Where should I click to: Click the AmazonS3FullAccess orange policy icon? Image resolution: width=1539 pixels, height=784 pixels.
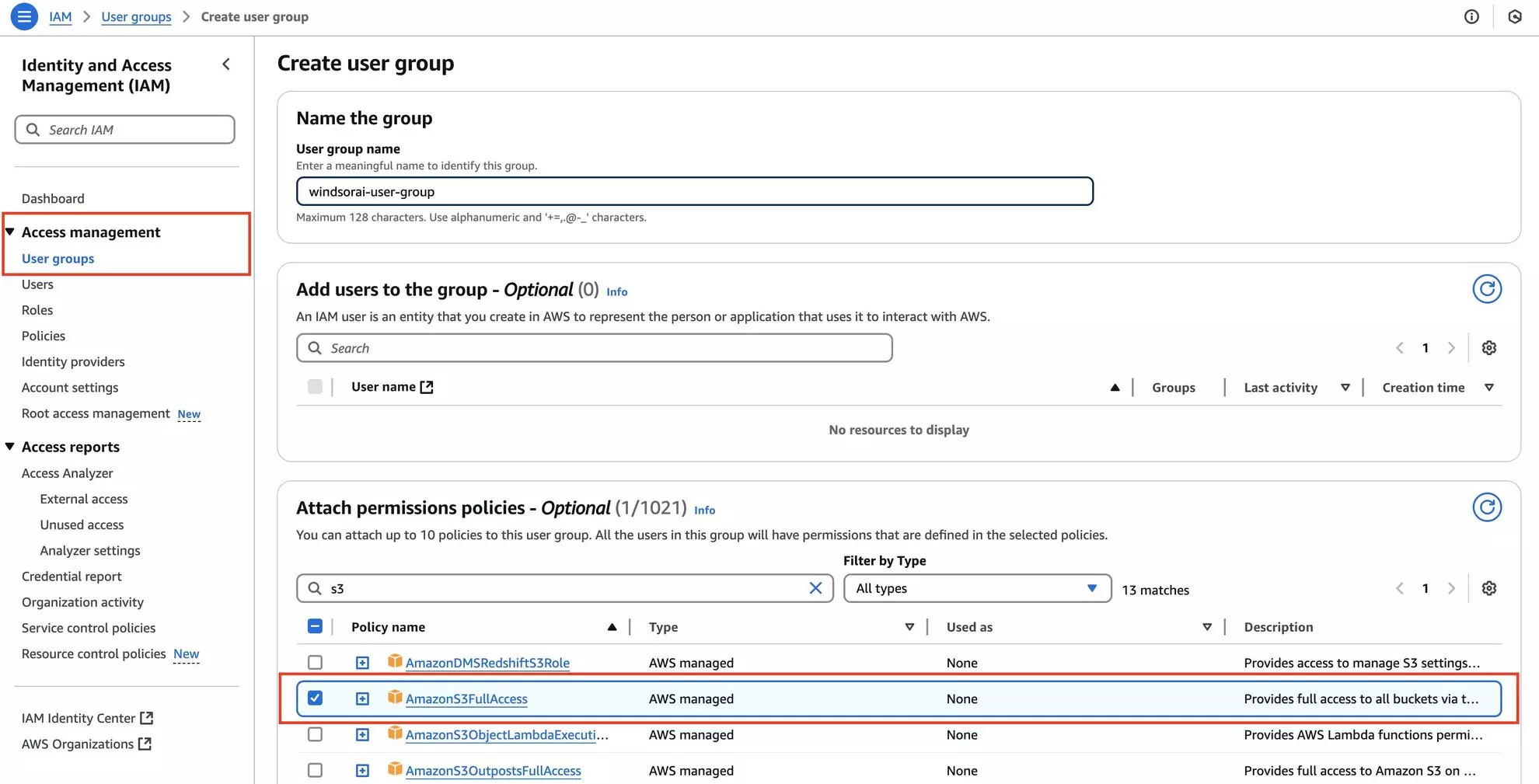point(395,697)
